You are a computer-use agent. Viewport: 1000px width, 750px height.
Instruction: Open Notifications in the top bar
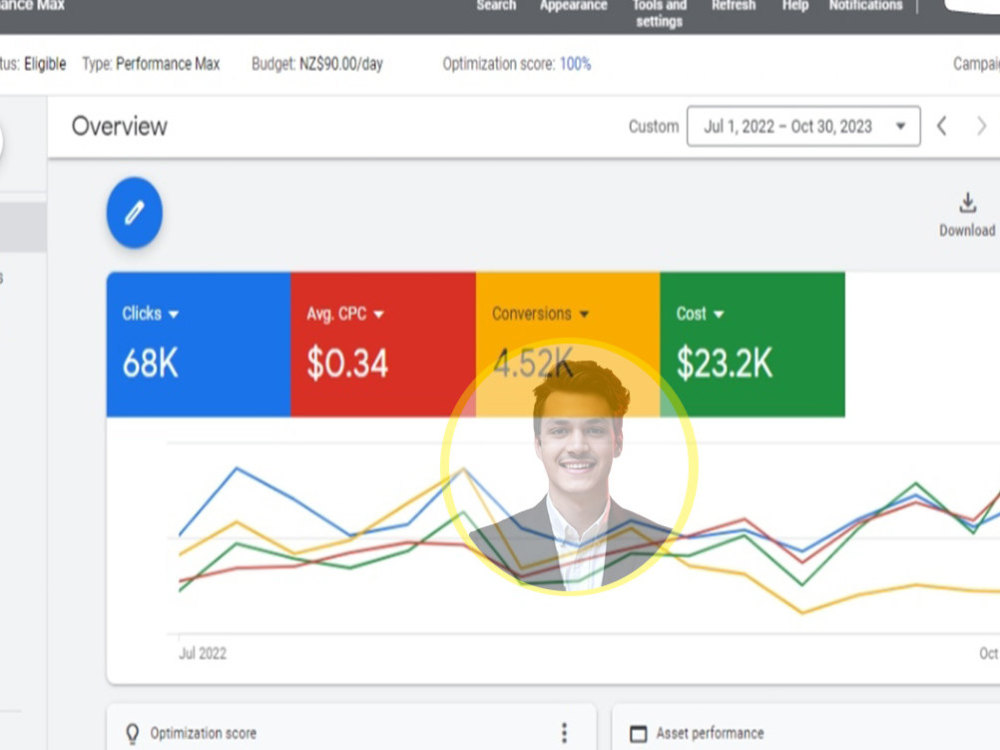pyautogui.click(x=865, y=6)
